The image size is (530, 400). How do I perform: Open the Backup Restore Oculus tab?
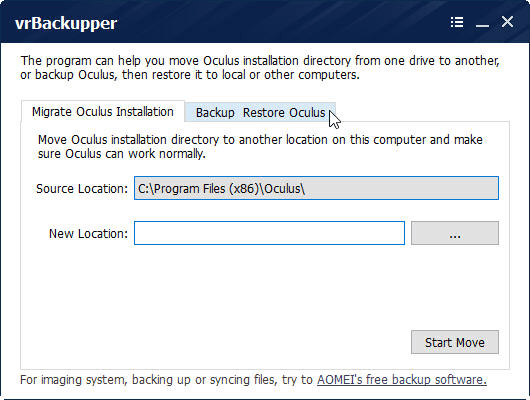(x=260, y=113)
